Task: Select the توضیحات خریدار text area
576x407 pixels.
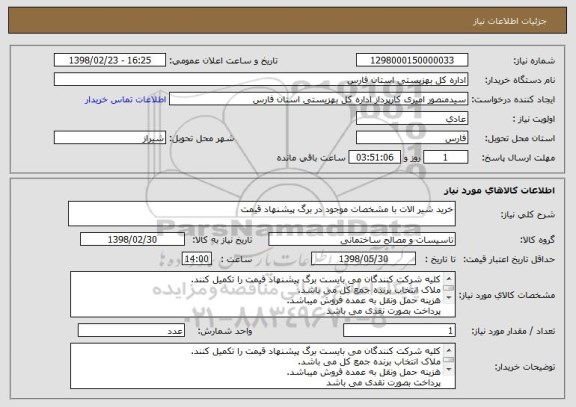Action: tap(263, 366)
